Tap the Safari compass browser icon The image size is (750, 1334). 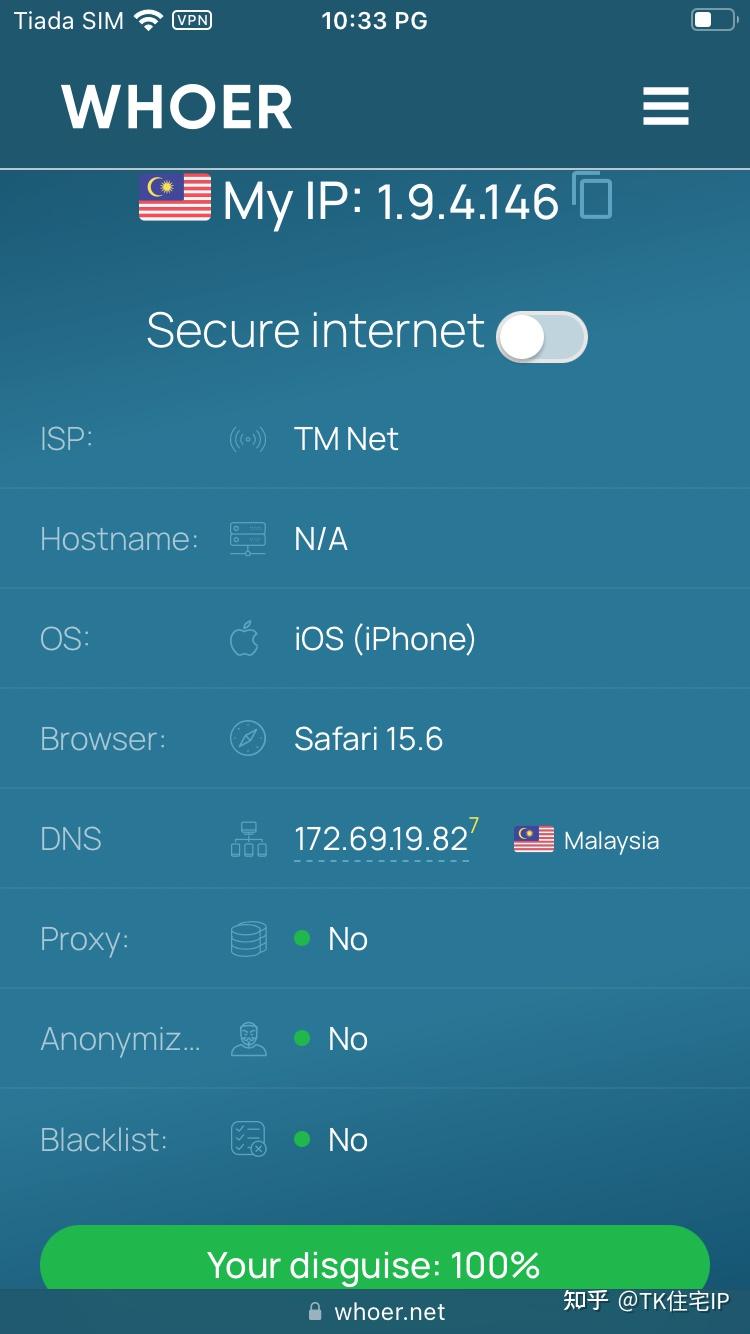tap(248, 739)
